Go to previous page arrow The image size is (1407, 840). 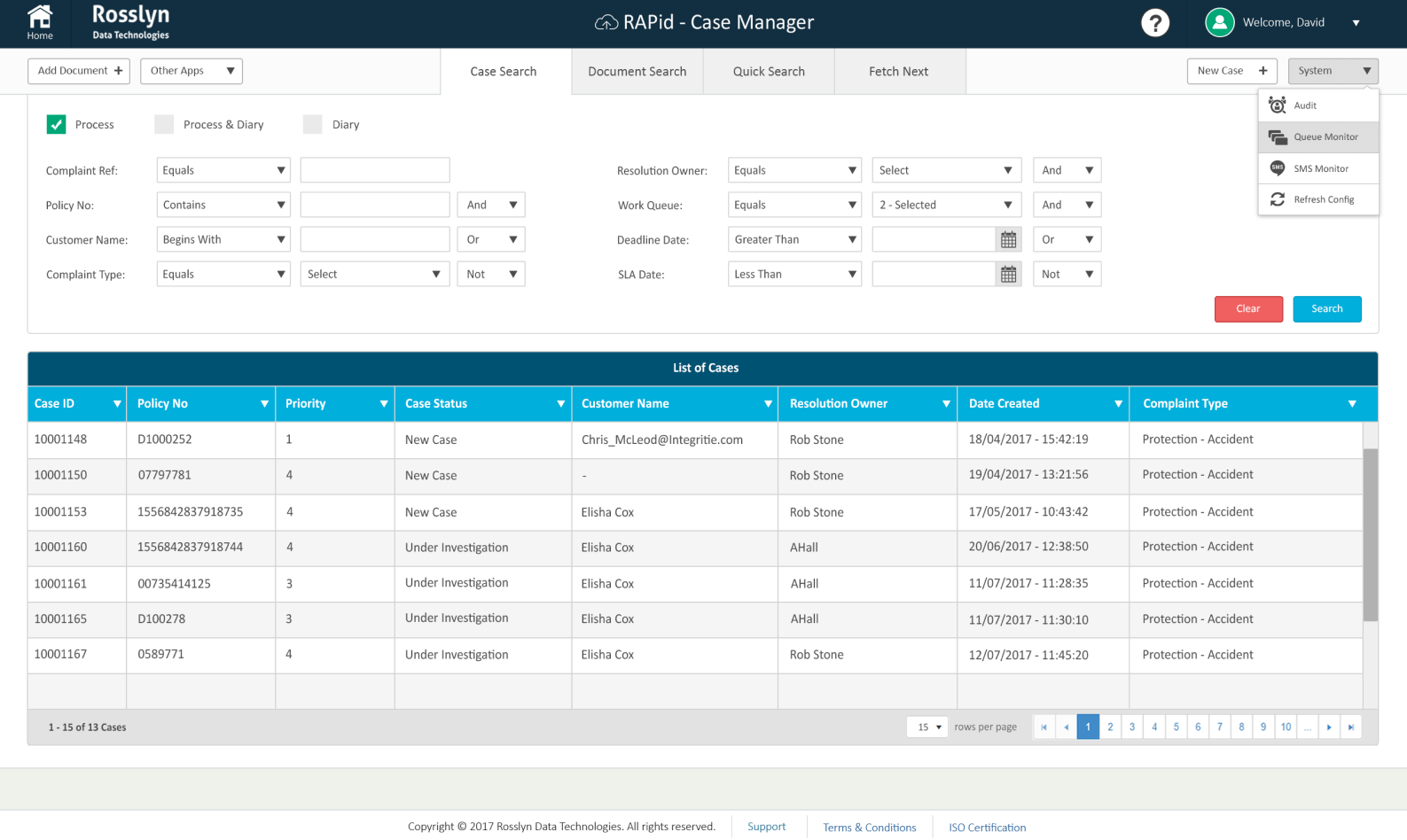click(1067, 727)
